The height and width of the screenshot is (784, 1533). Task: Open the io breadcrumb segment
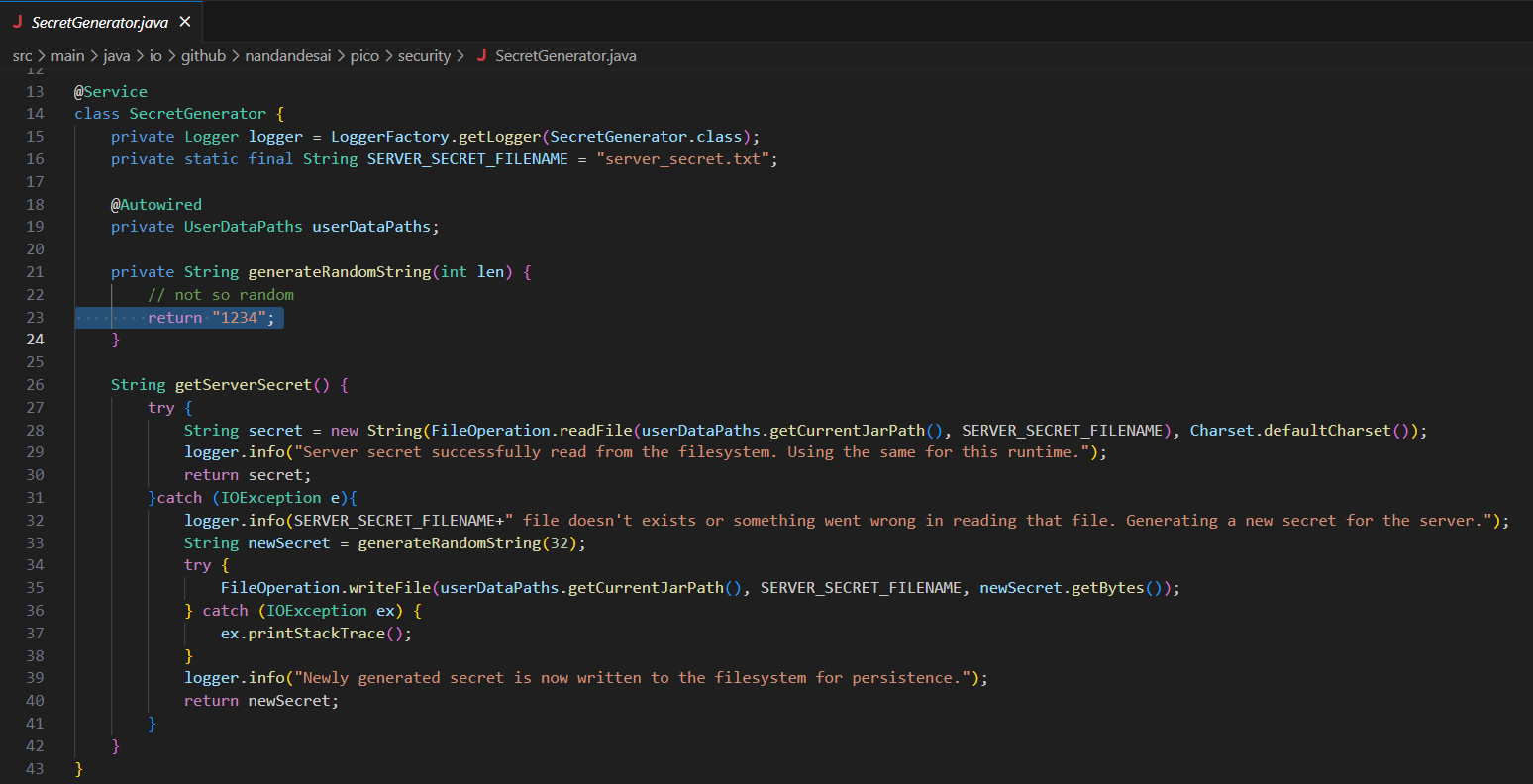pos(155,56)
